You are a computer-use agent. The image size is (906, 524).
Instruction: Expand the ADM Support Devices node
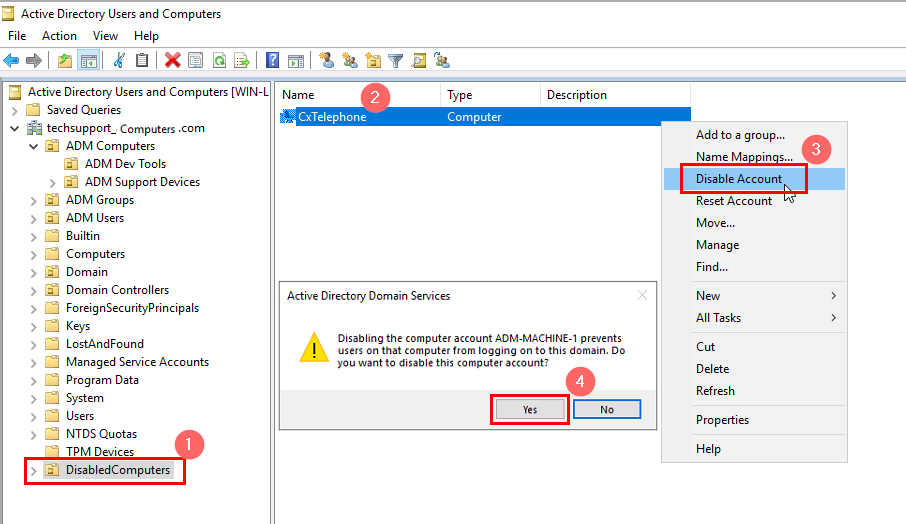pyautogui.click(x=53, y=182)
